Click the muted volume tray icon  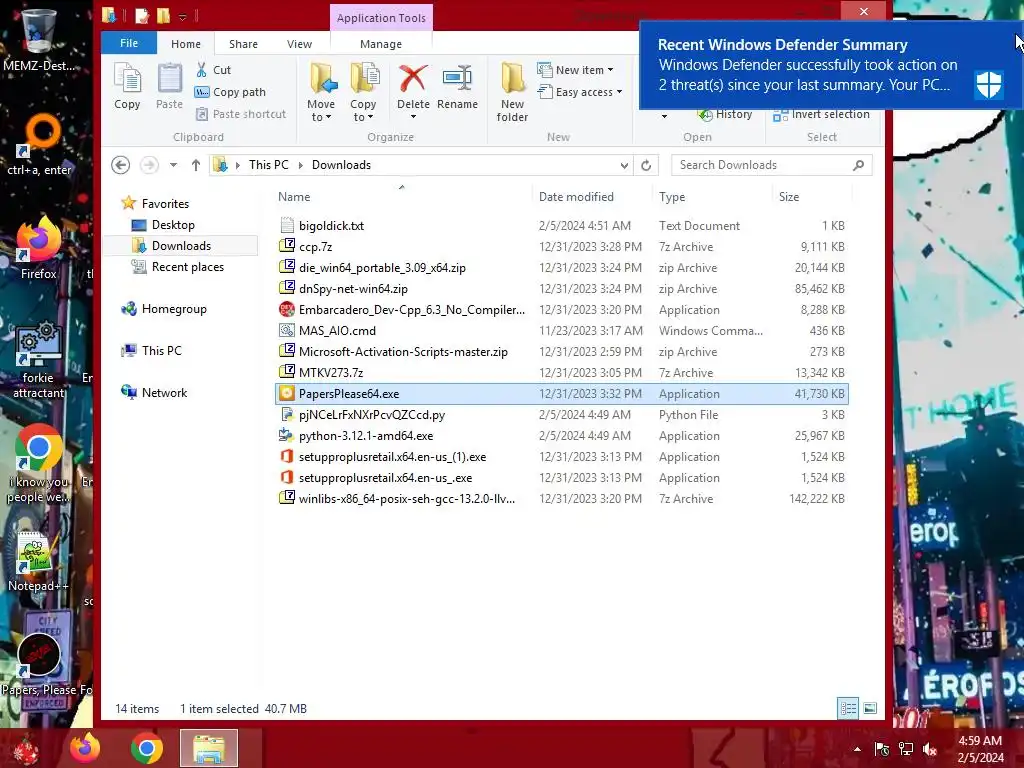coord(929,749)
